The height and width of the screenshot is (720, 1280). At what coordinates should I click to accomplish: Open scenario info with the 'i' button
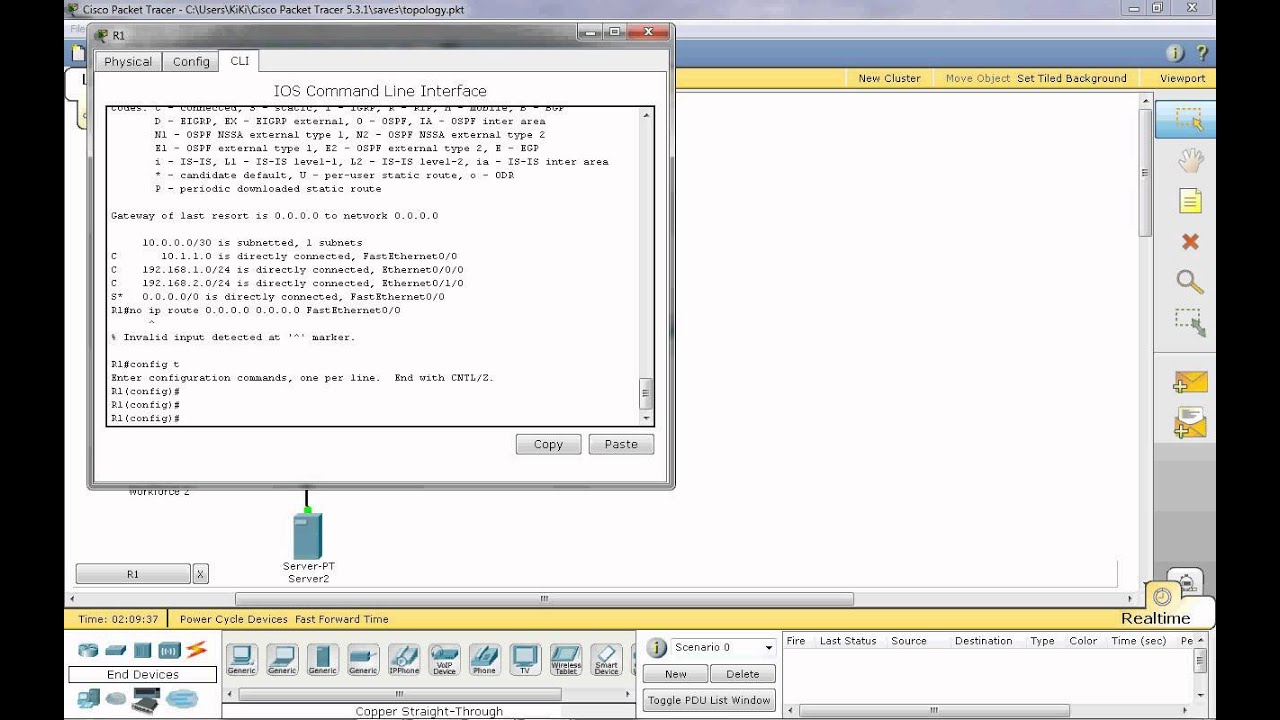656,647
